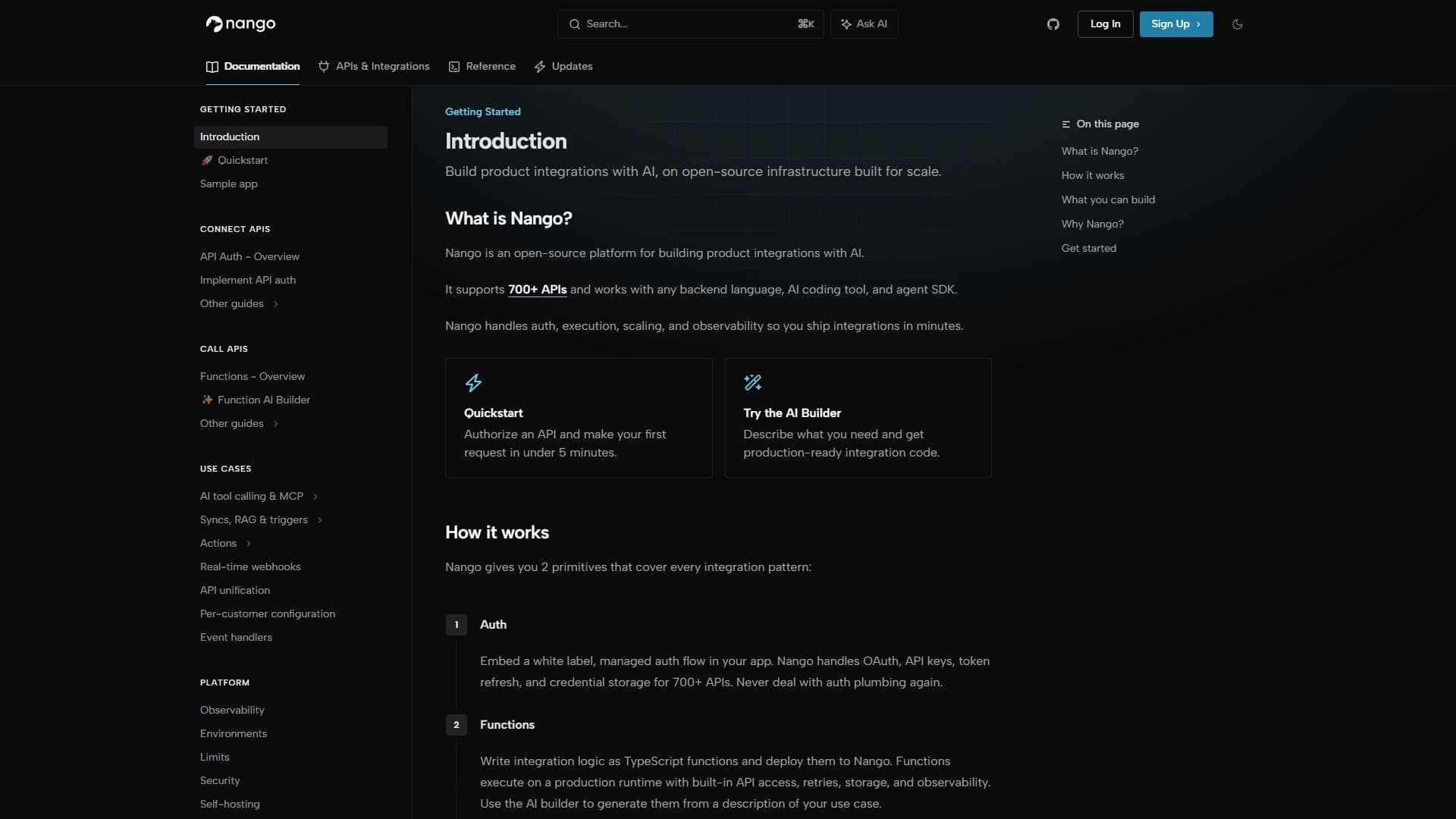Focus the Search field
The height and width of the screenshot is (819, 1456).
[x=690, y=24]
